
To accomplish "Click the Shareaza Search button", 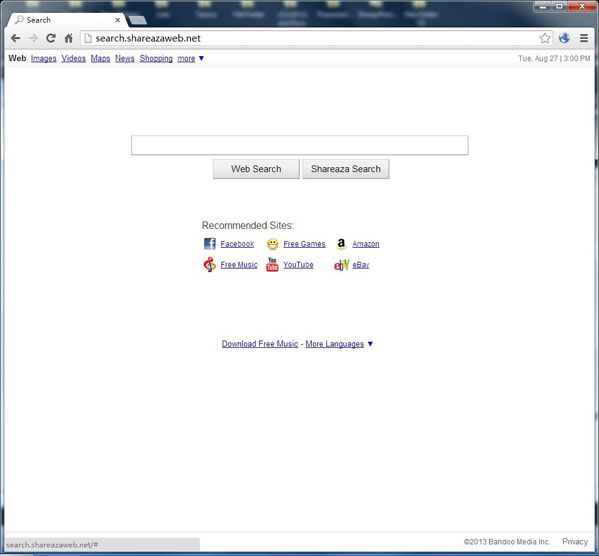I will click(346, 169).
